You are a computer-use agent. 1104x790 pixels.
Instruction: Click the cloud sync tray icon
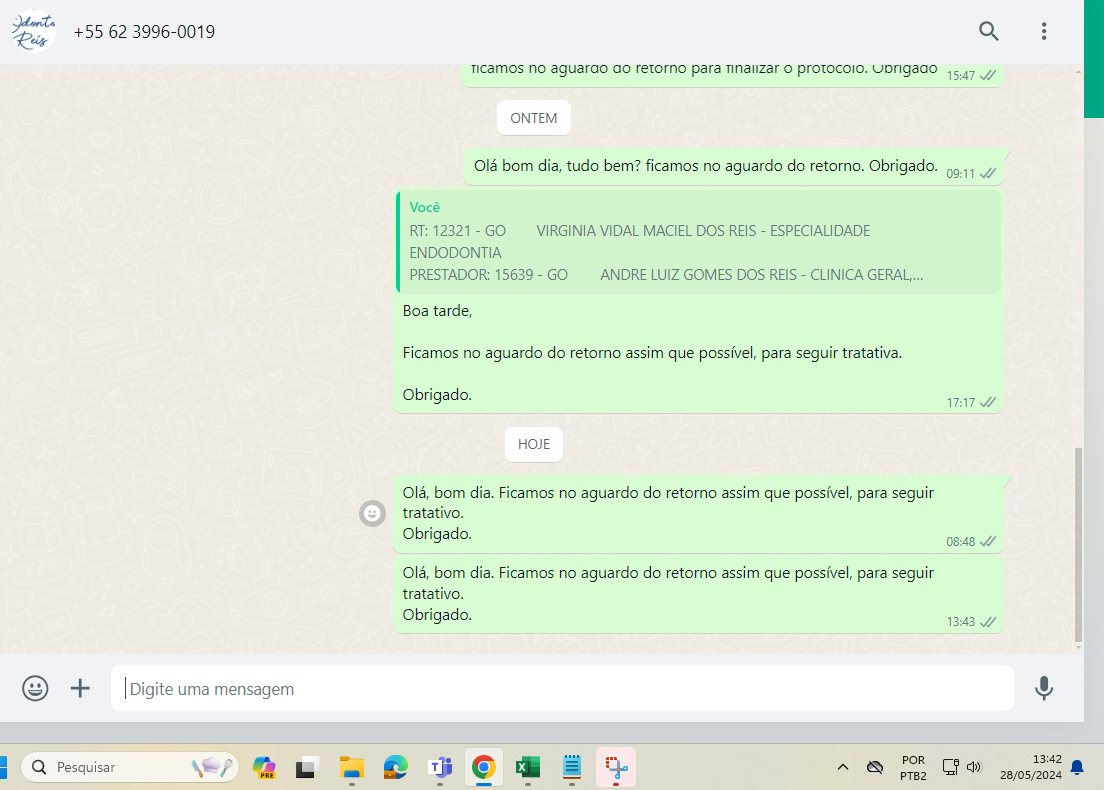coord(875,767)
